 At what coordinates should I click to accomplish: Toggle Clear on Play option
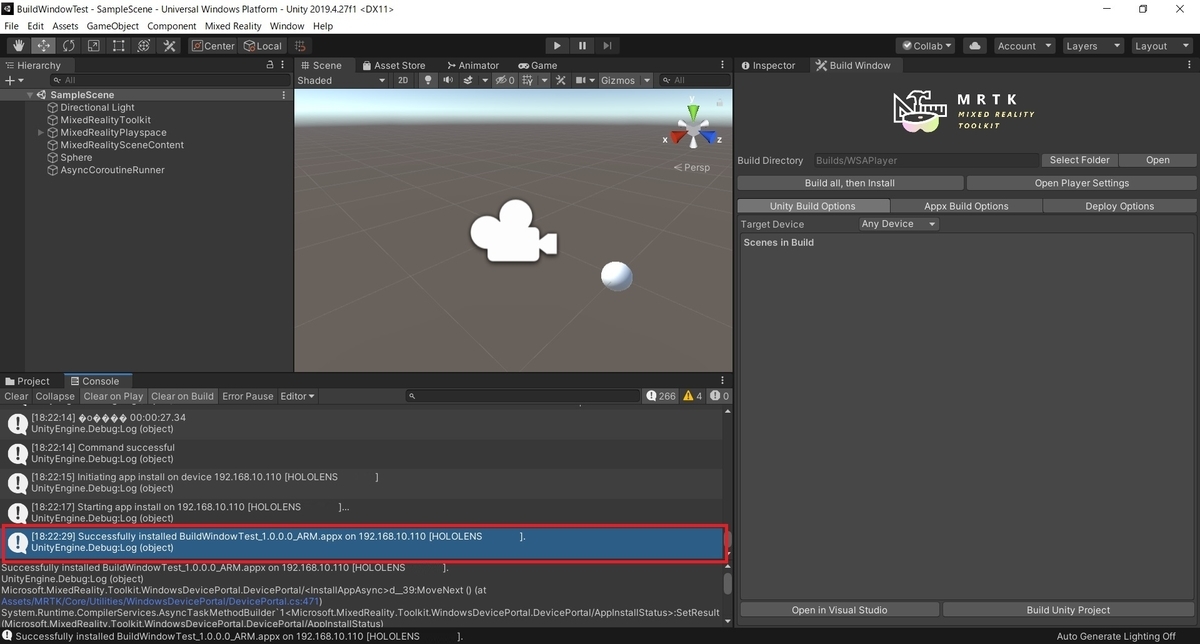coord(113,396)
